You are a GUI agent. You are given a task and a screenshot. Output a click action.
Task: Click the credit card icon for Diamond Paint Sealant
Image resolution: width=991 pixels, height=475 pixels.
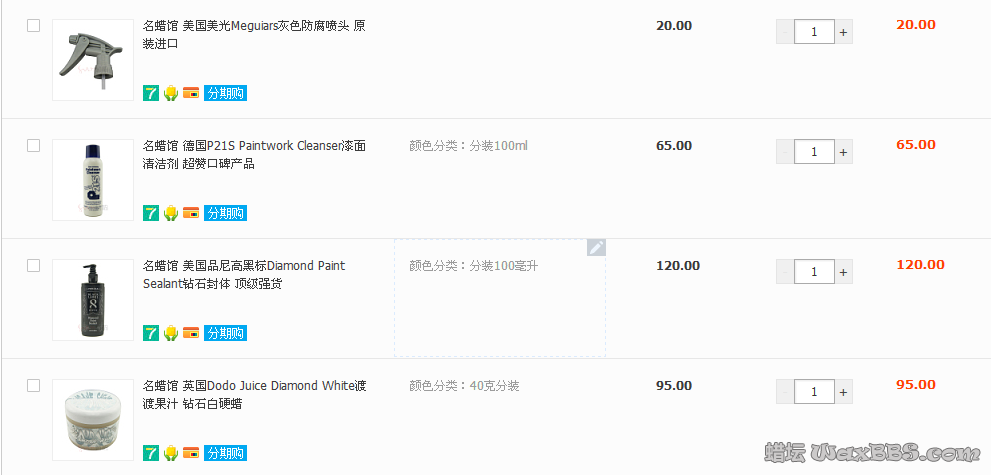tap(191, 333)
